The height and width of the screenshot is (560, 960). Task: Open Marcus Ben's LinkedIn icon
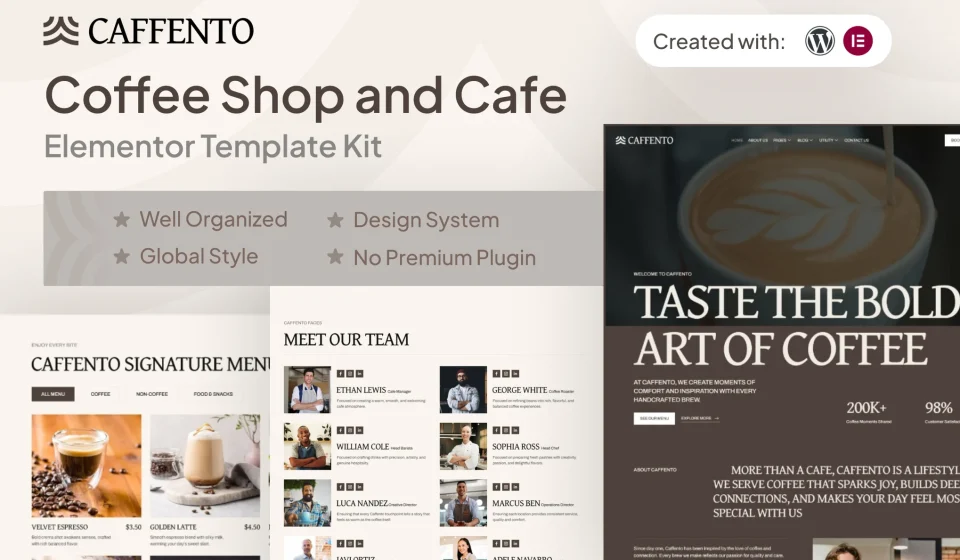coord(516,487)
